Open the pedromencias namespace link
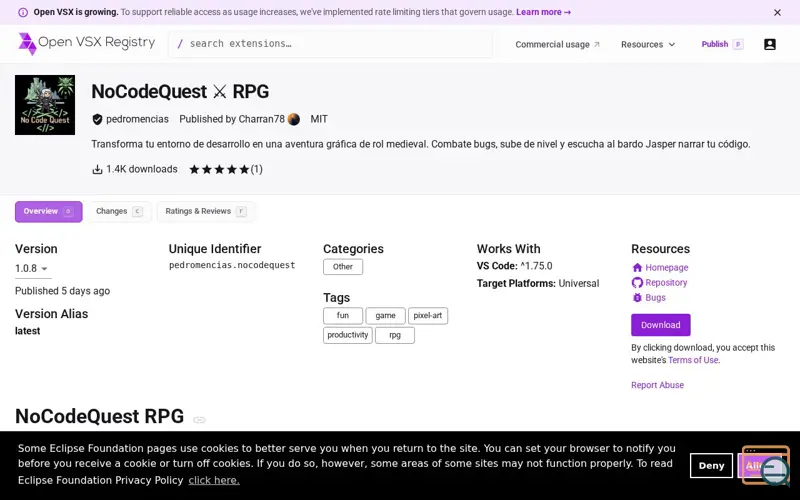800x500 pixels. (x=137, y=119)
